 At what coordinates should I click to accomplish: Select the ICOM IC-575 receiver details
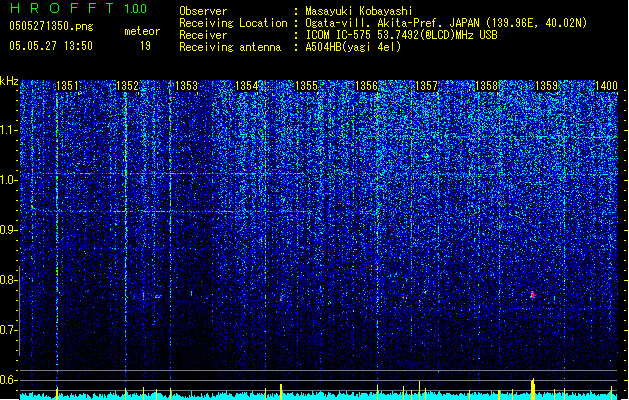pyautogui.click(x=401, y=35)
